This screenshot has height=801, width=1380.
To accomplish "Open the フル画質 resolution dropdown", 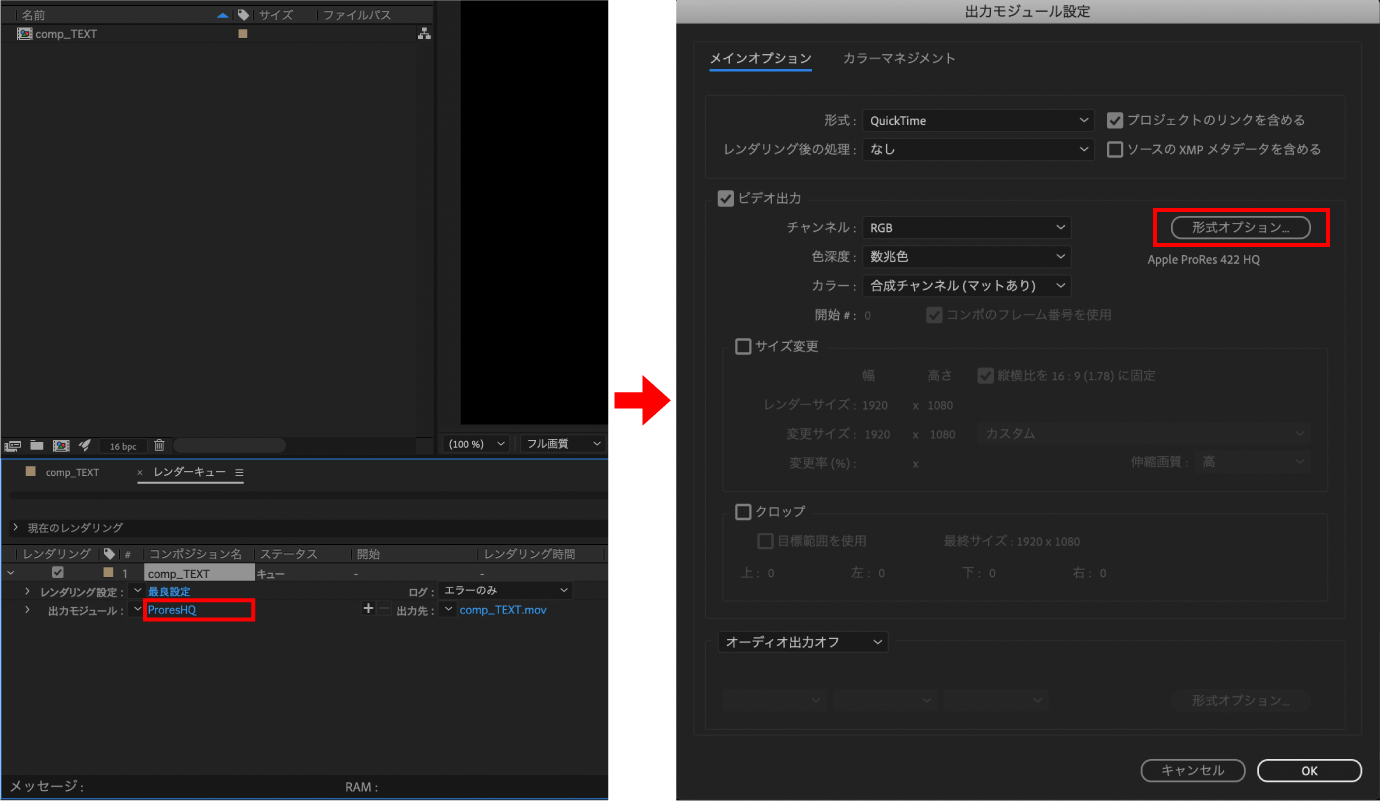I will (562, 443).
